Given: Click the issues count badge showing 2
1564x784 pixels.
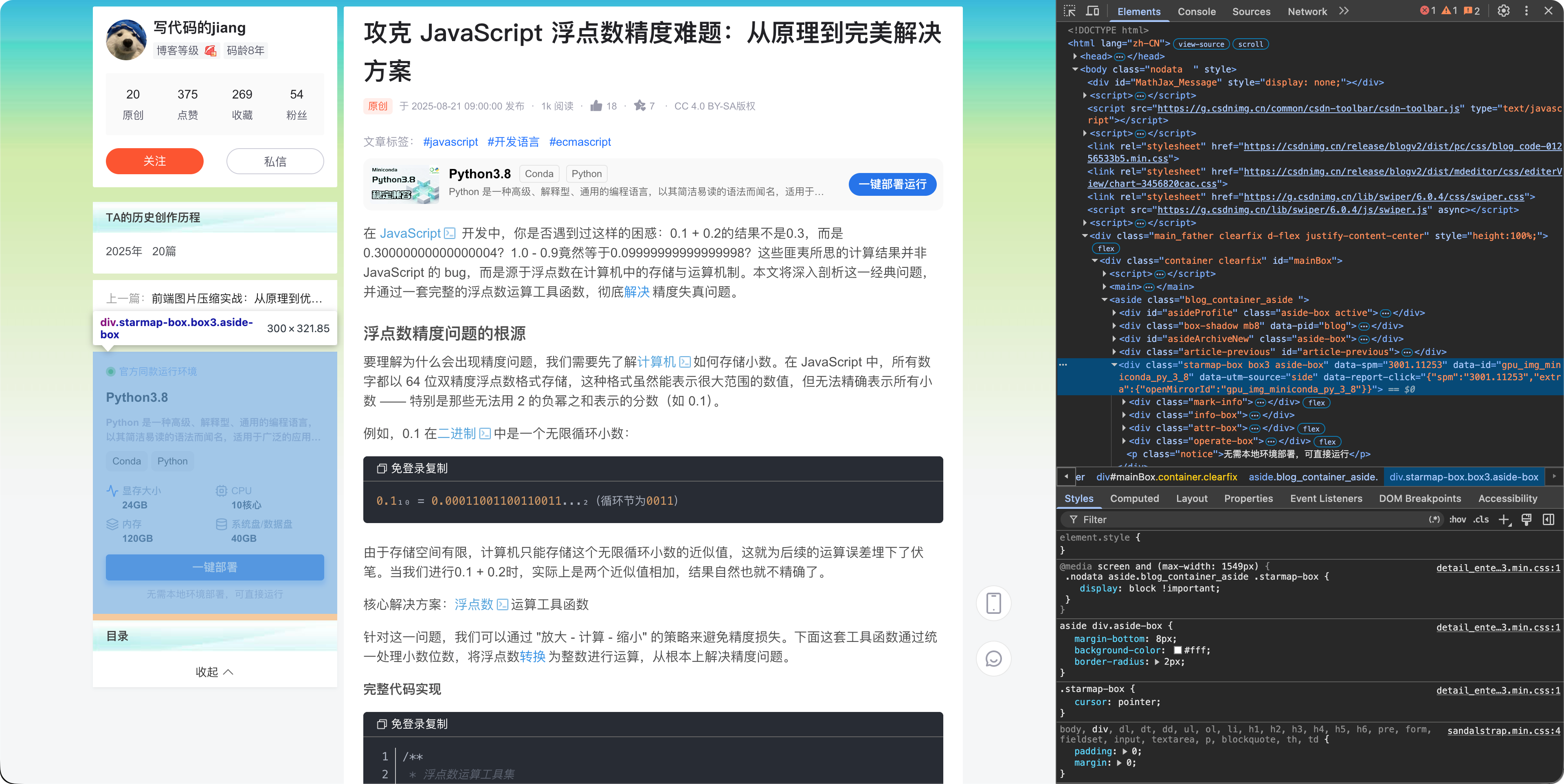Looking at the screenshot, I should click(1472, 11).
